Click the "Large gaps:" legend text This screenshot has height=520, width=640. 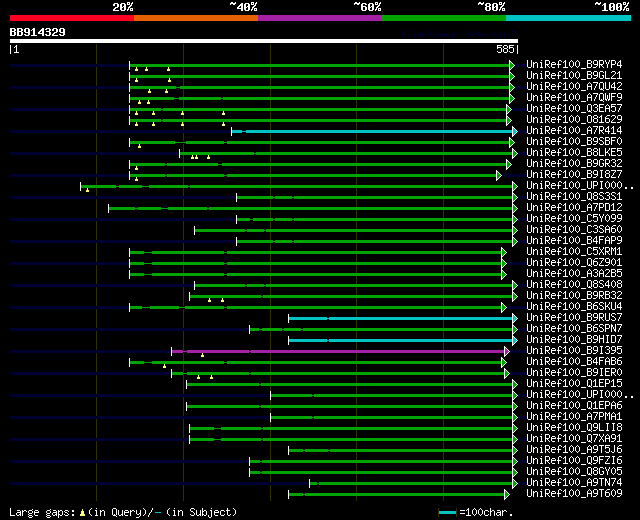click(42, 513)
